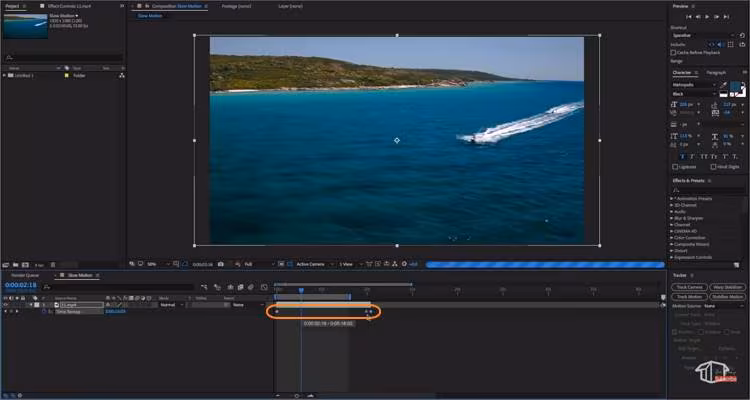
Task: Toggle Faux Italic text style
Action: tap(693, 157)
